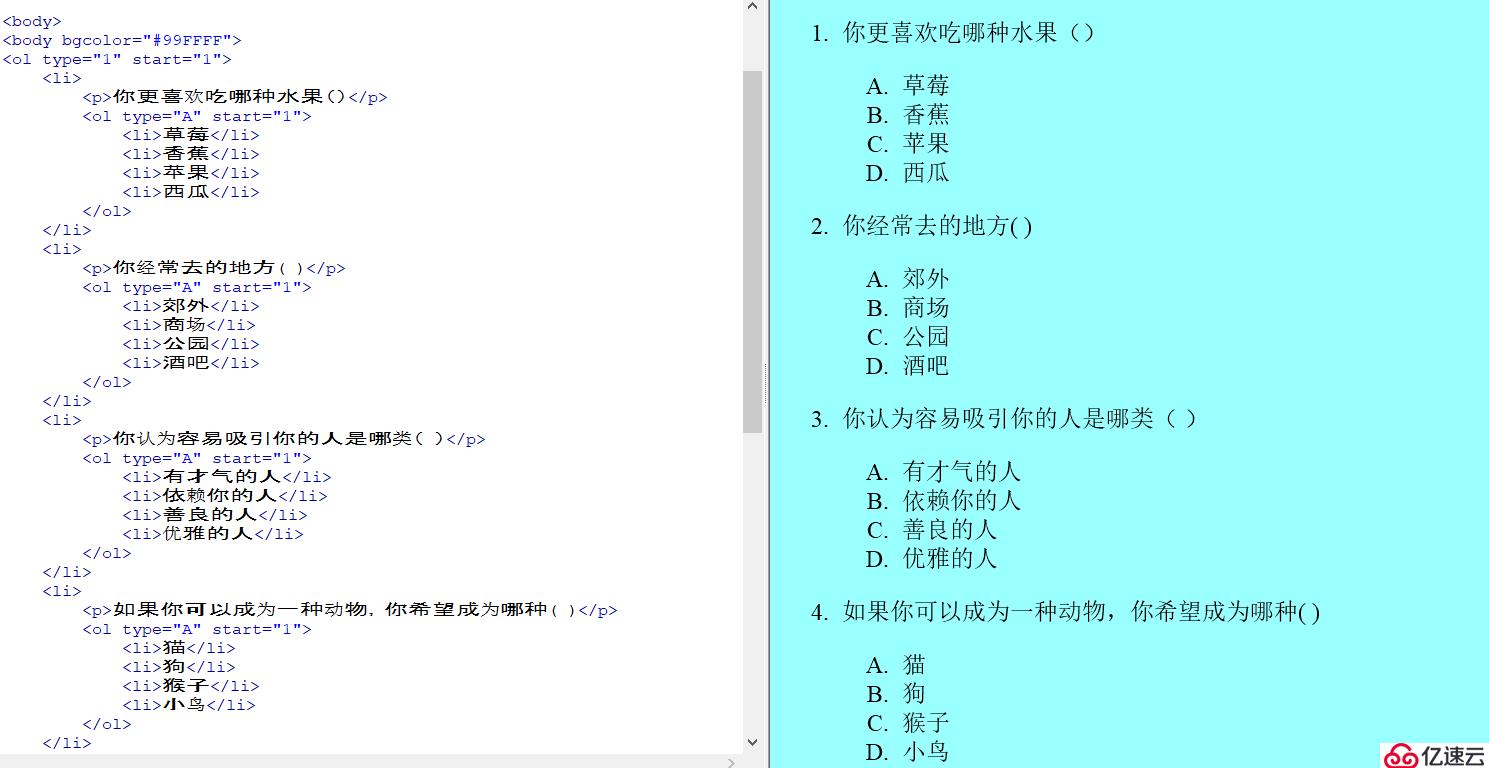Click the horizontal scrollbar right arrow below code
The height and width of the screenshot is (768, 1489).
pyautogui.click(x=732, y=762)
